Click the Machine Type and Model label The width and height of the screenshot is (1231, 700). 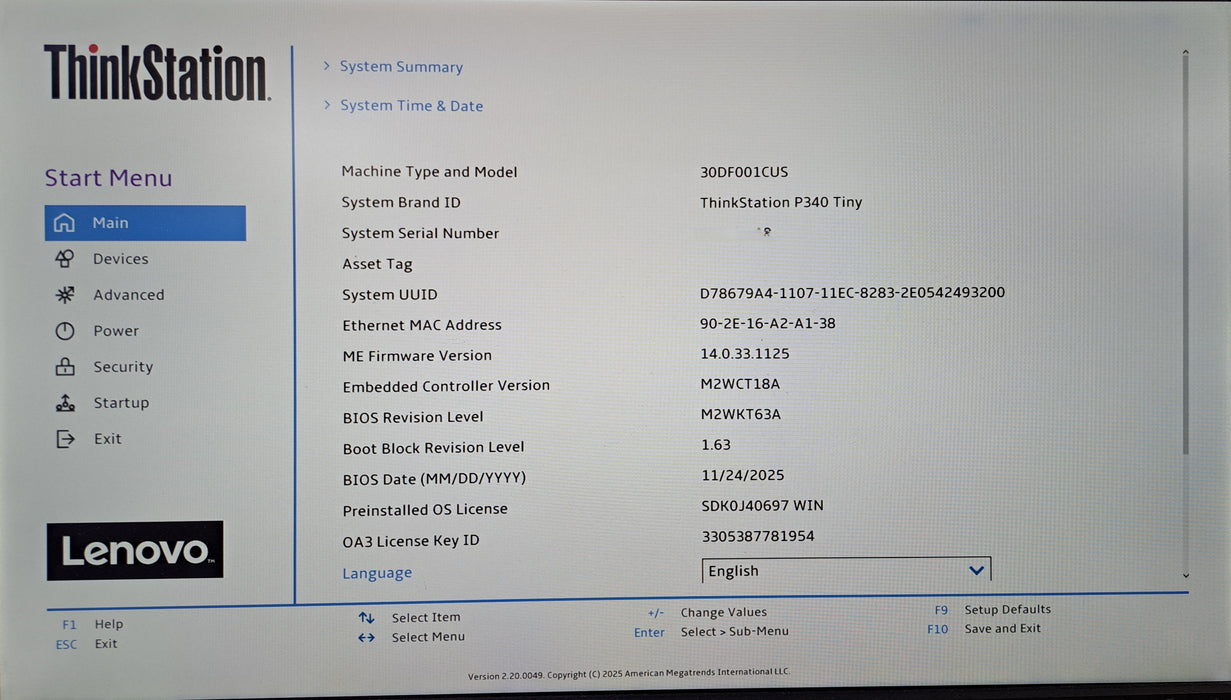click(430, 172)
